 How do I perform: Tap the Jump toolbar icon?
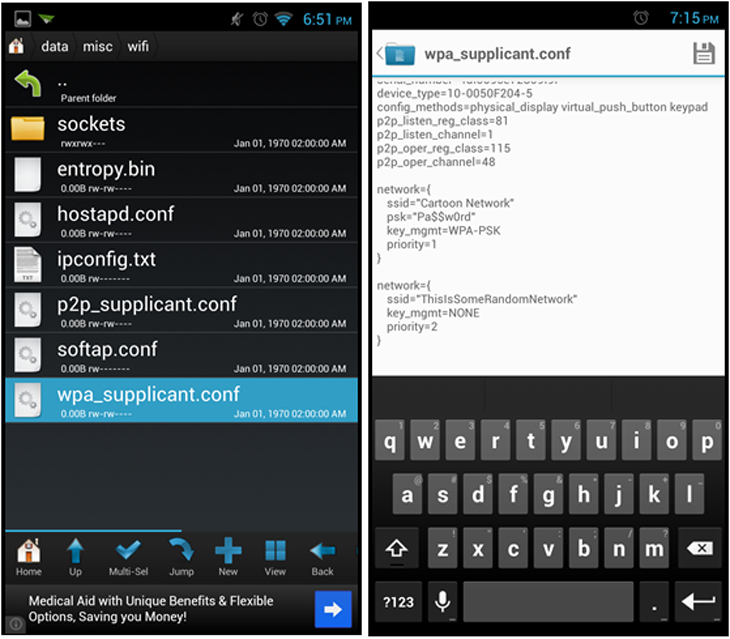pyautogui.click(x=181, y=556)
